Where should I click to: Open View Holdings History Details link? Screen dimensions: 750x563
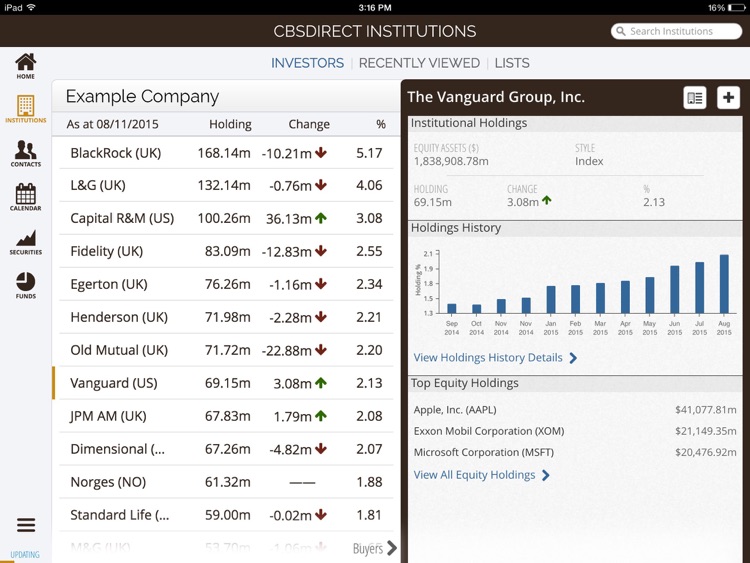click(x=488, y=357)
